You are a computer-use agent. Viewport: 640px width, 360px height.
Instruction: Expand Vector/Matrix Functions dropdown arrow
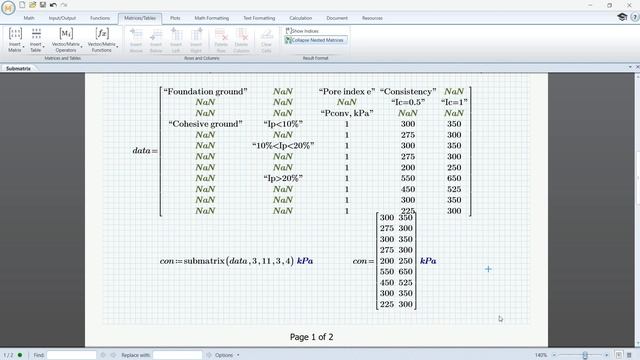(x=117, y=47)
